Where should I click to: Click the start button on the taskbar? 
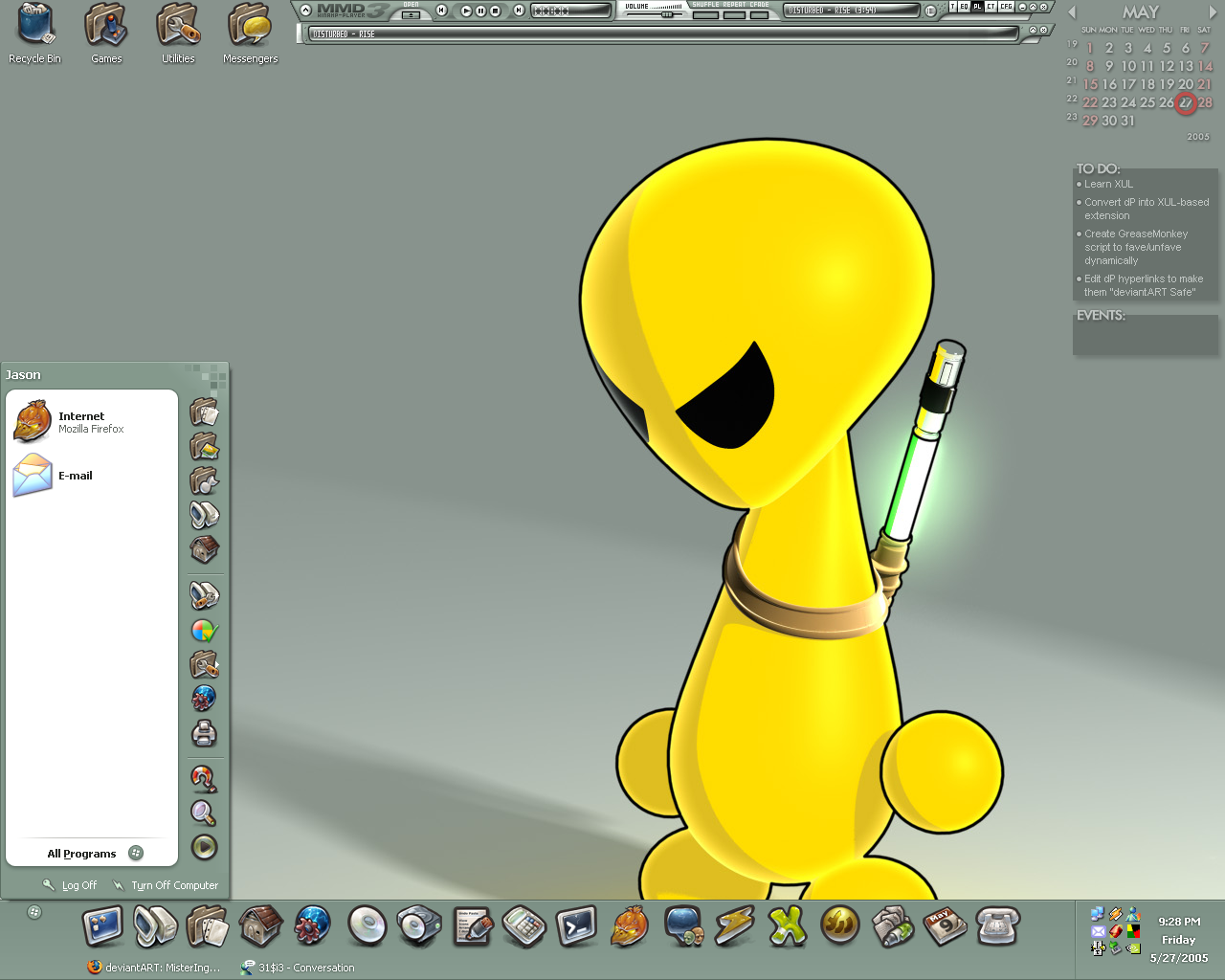[x=34, y=912]
